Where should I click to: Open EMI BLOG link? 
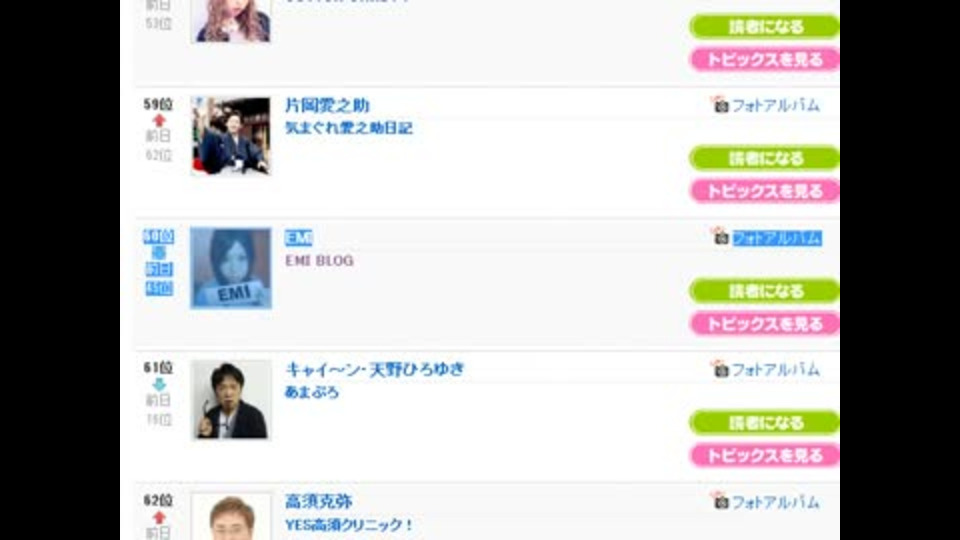tap(320, 260)
